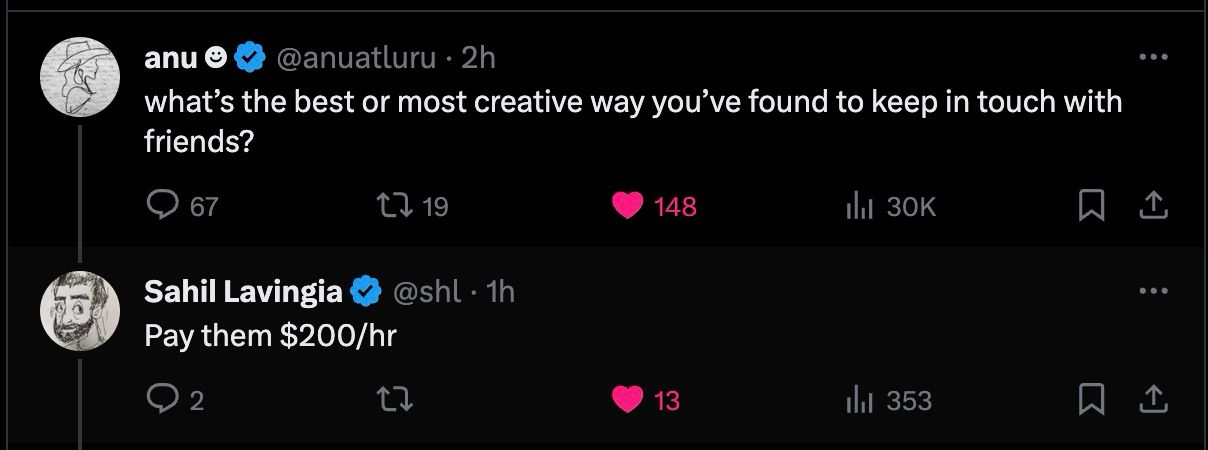Open more menu on Sahil's reply
The height and width of the screenshot is (450, 1208).
tap(1153, 292)
